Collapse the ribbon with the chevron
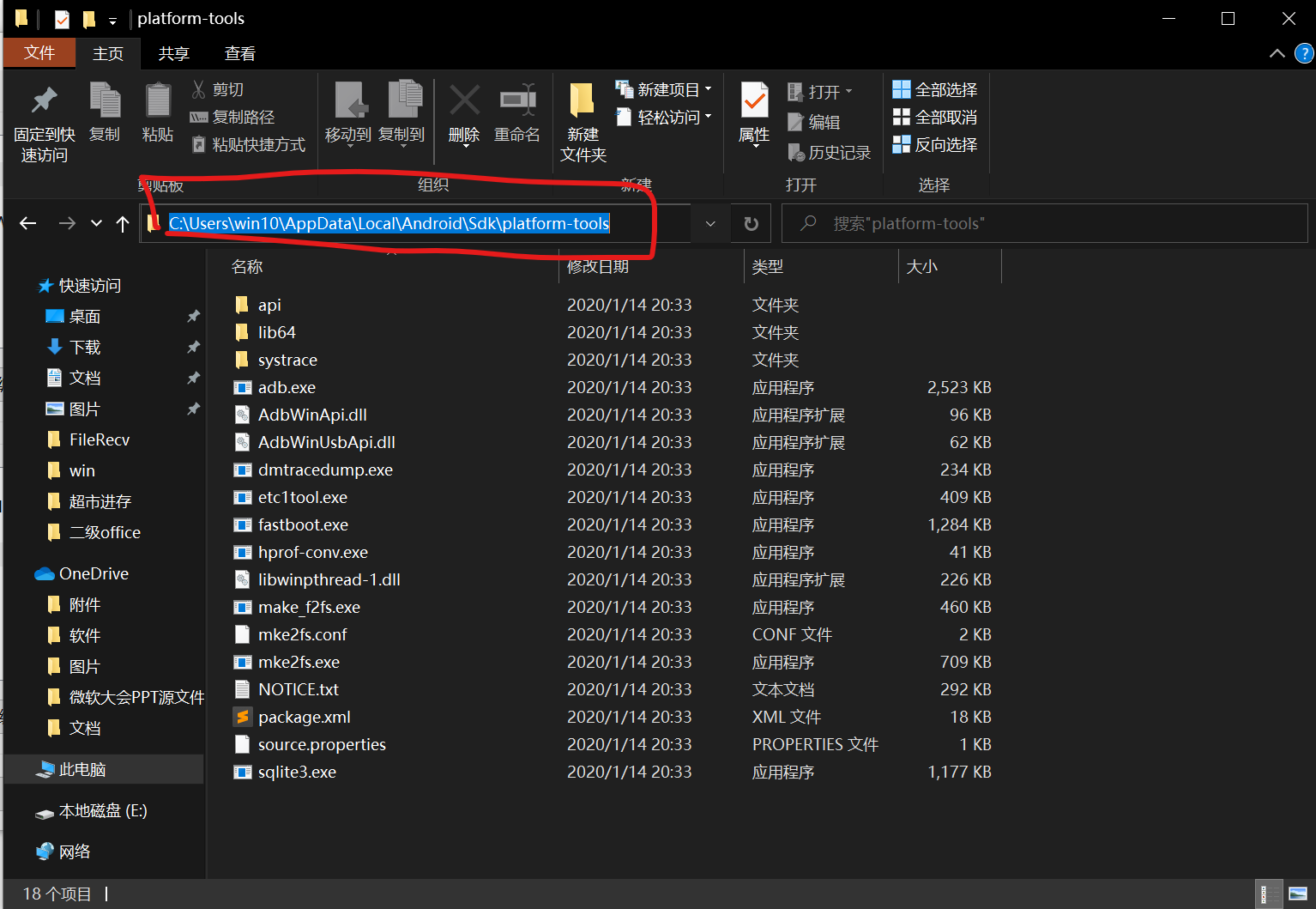This screenshot has width=1316, height=909. click(1277, 53)
